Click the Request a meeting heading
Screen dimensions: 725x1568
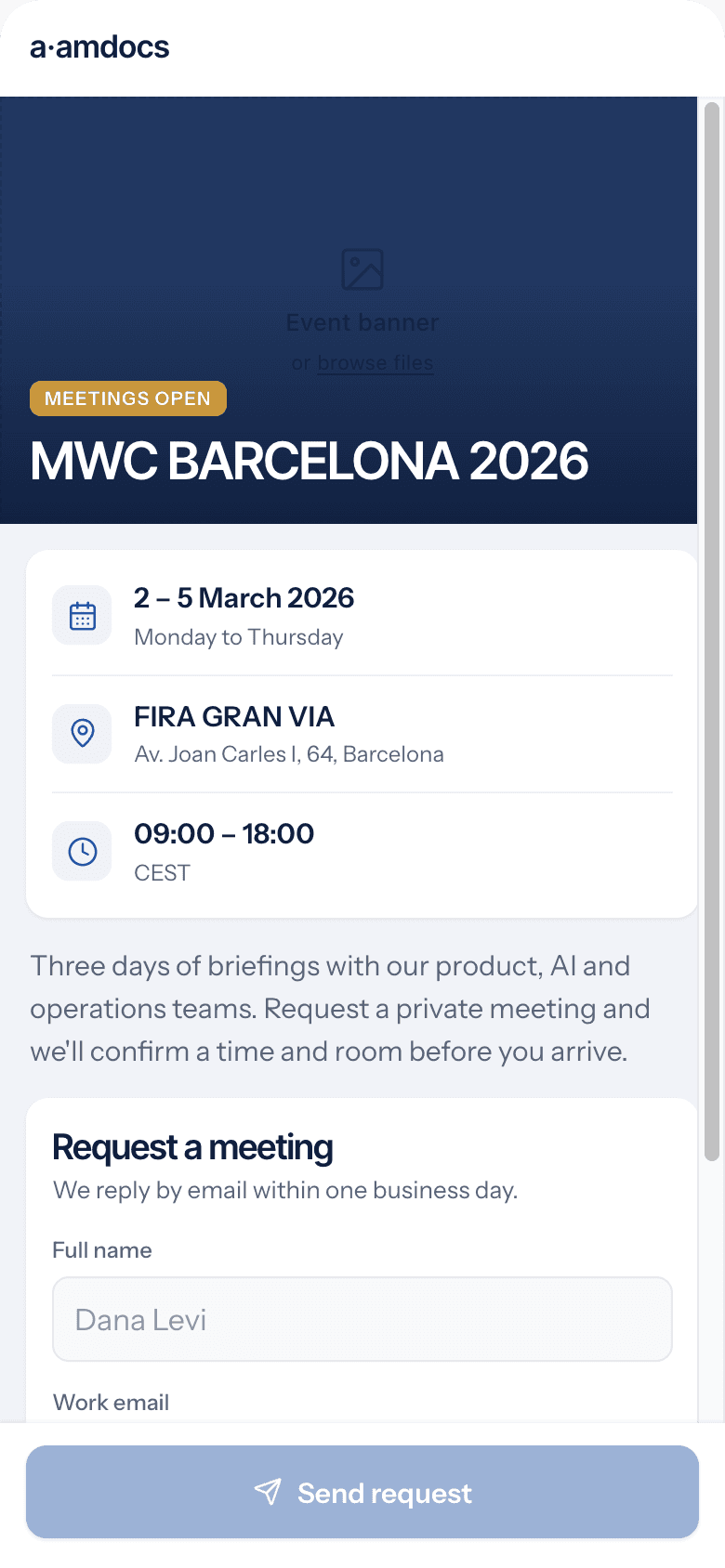tap(192, 1147)
